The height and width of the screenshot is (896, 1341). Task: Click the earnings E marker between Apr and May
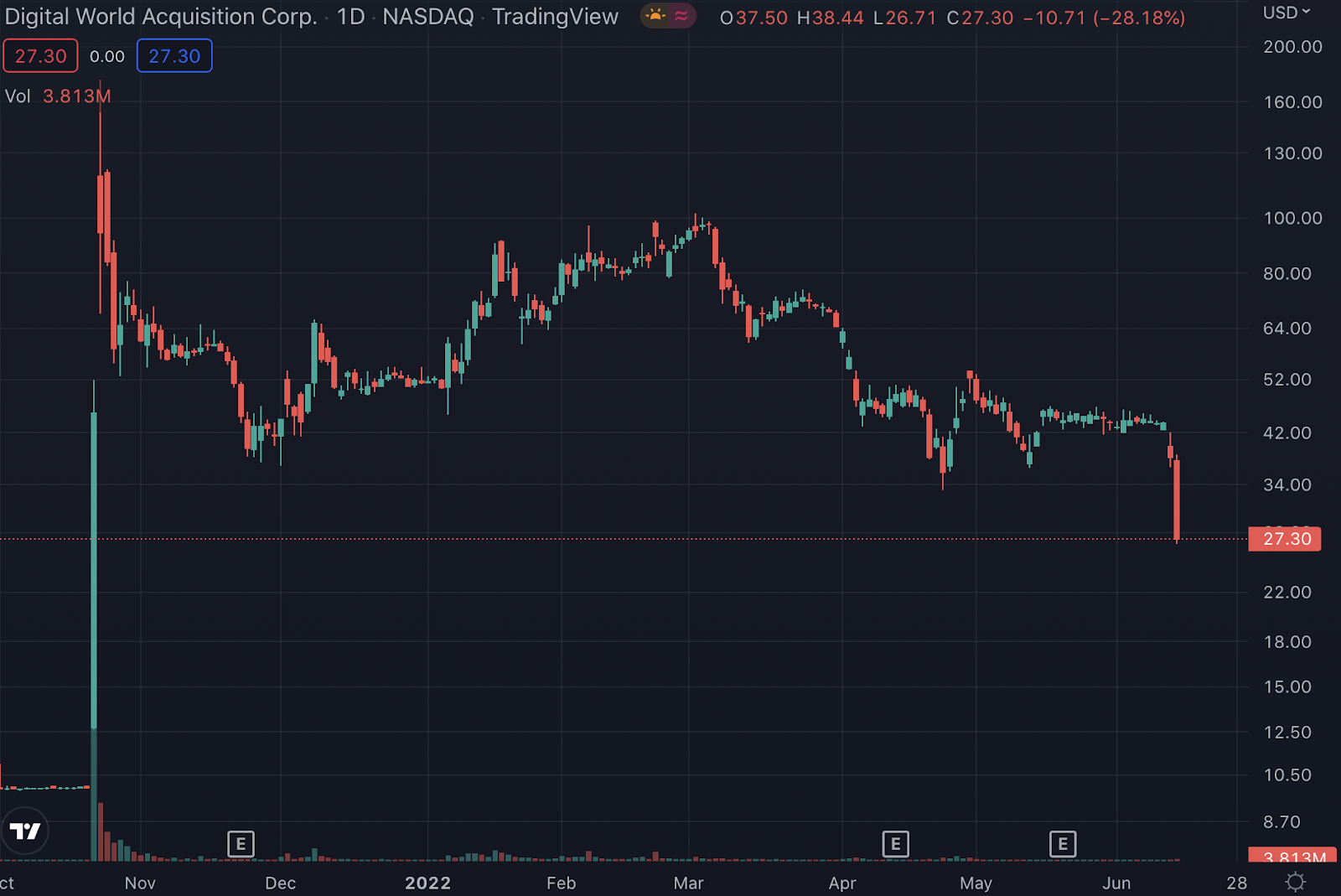pyautogui.click(x=895, y=844)
